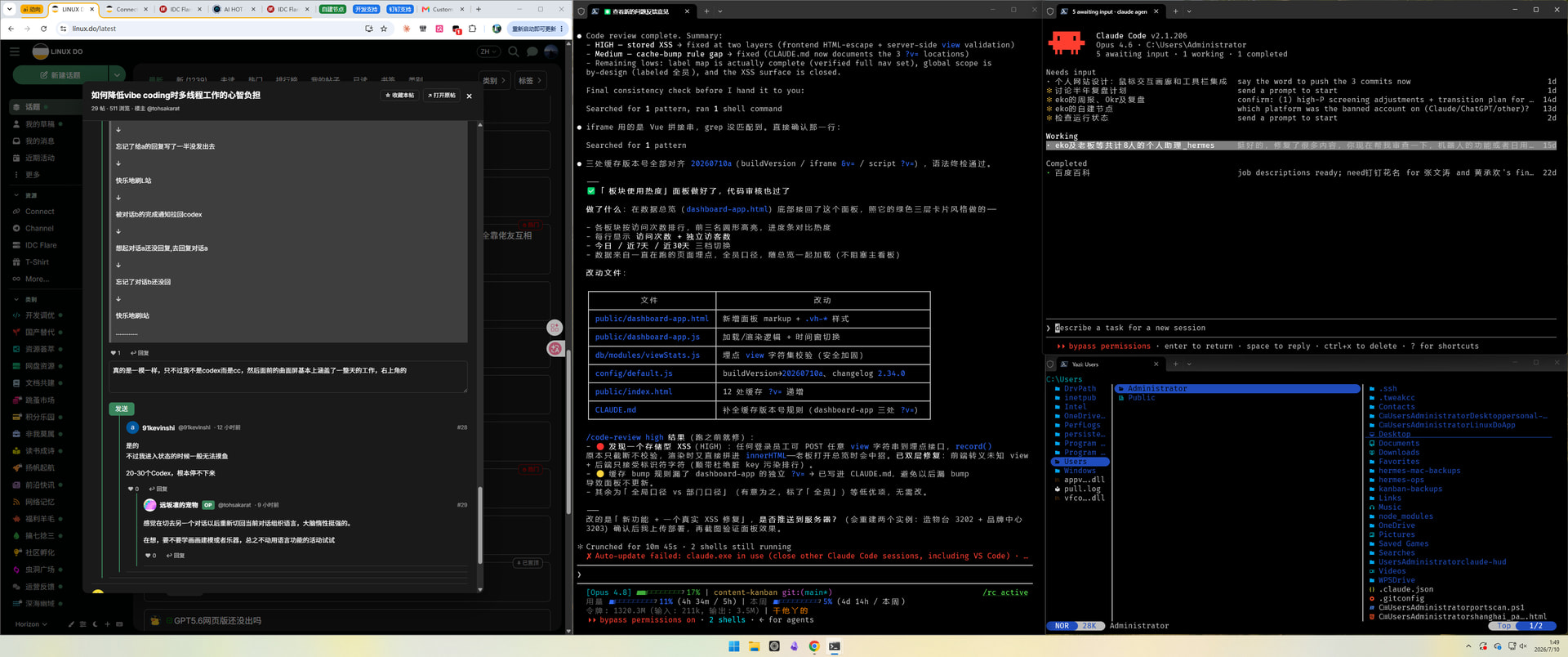Open the 钉钉支持 tab group

tap(400, 9)
